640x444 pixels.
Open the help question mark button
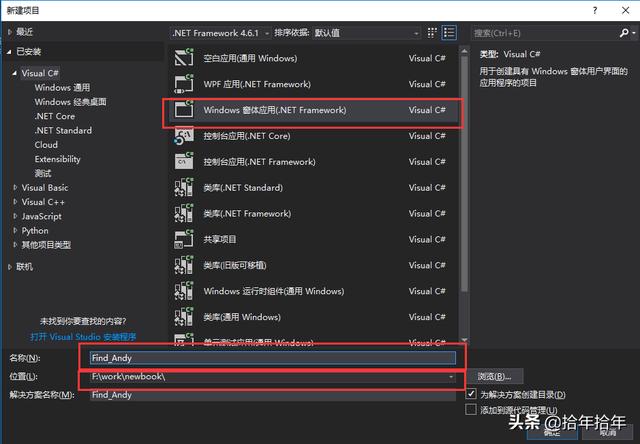tap(595, 11)
